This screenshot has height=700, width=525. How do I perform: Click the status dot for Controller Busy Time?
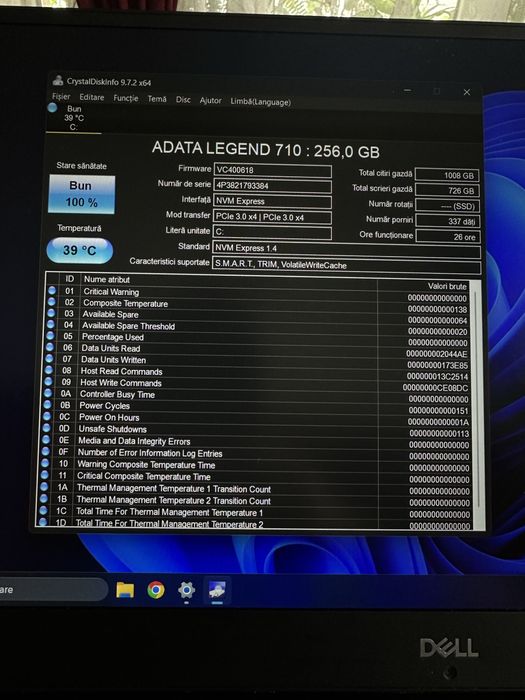[48, 393]
